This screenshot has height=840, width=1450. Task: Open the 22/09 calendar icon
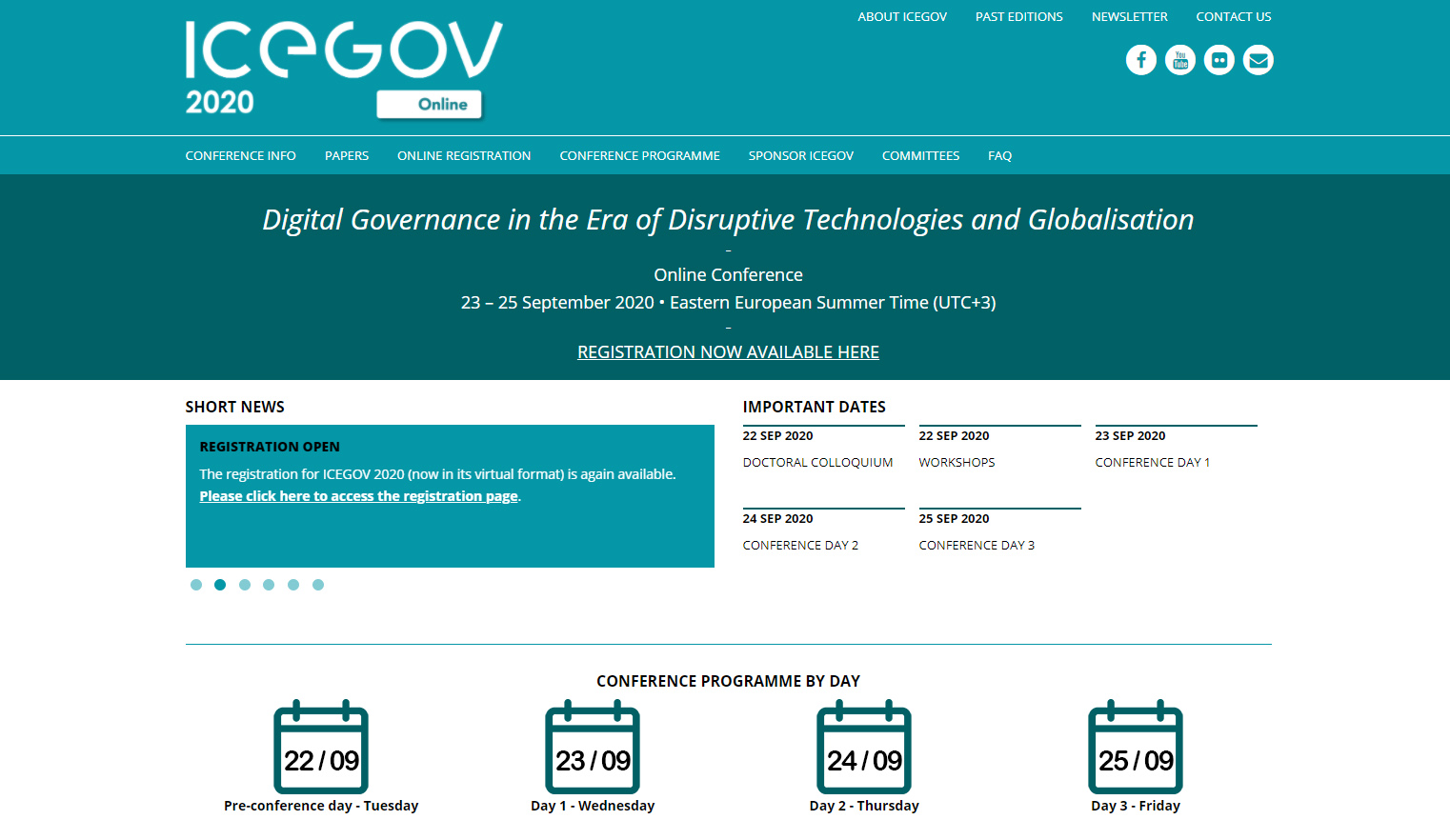[321, 747]
